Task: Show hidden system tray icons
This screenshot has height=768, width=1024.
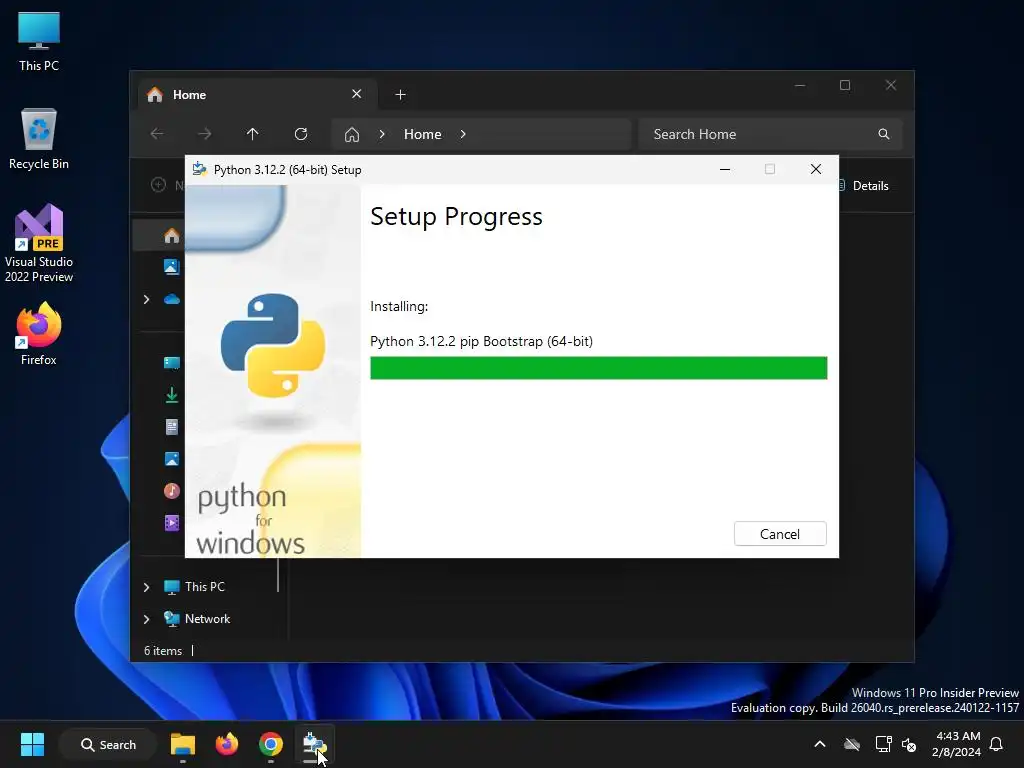Action: 820,744
